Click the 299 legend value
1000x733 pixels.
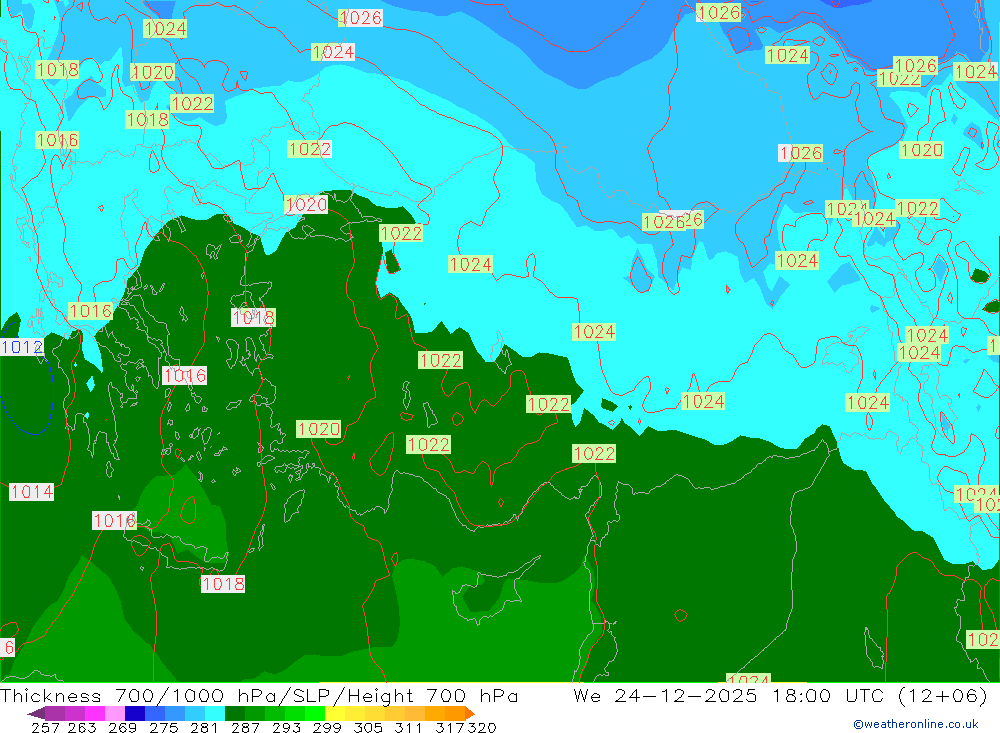point(327,727)
